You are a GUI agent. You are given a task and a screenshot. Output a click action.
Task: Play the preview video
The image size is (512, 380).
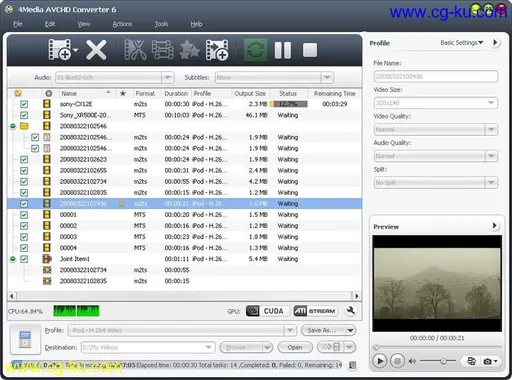380,361
